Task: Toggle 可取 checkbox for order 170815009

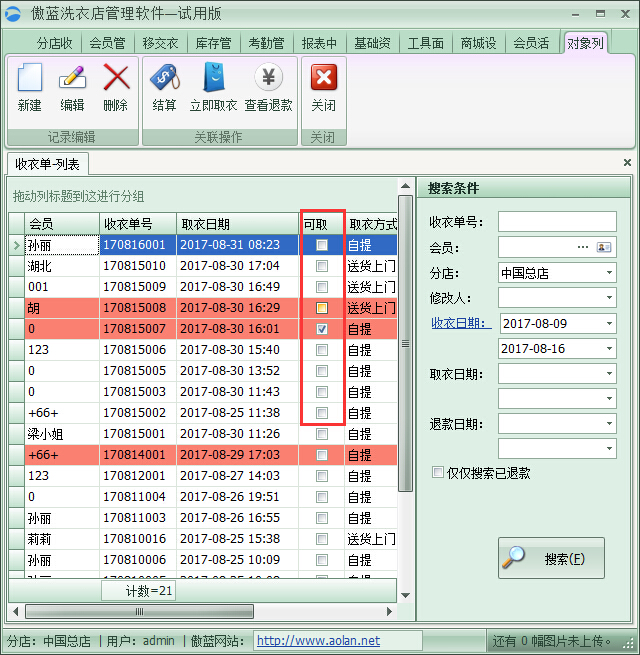Action: (322, 287)
